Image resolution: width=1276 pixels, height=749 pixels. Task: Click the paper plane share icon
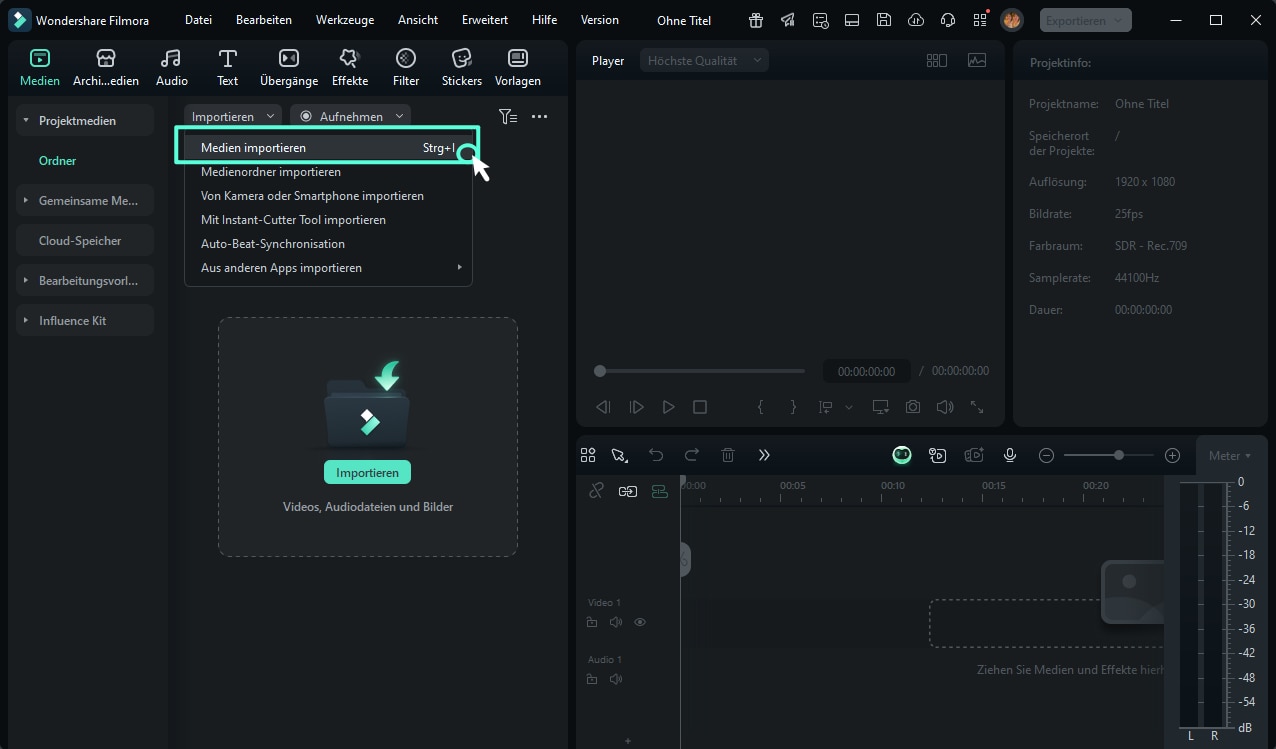pyautogui.click(x=788, y=20)
